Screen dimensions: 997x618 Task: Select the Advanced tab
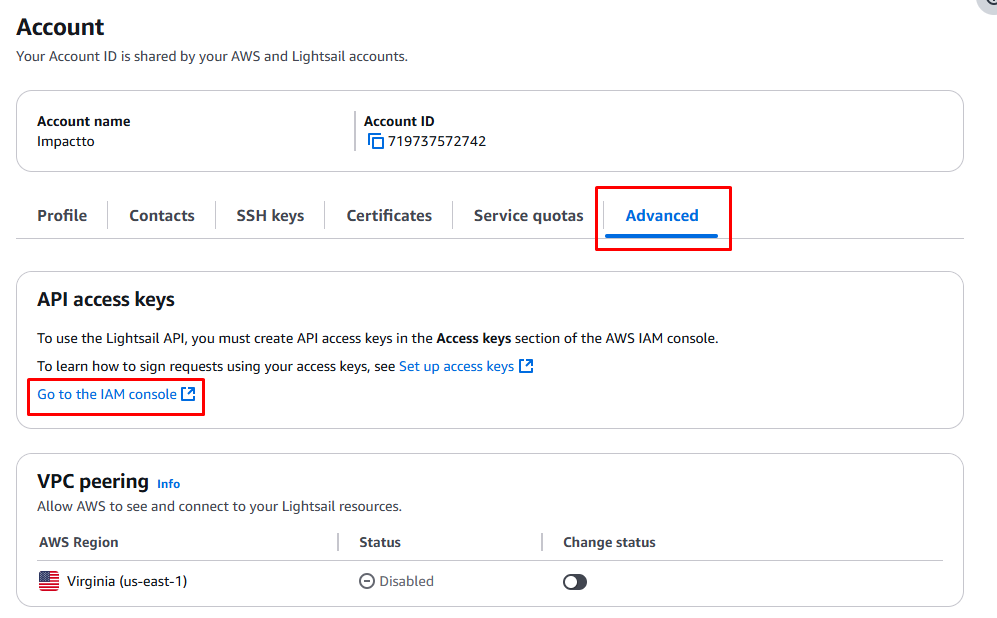(662, 216)
